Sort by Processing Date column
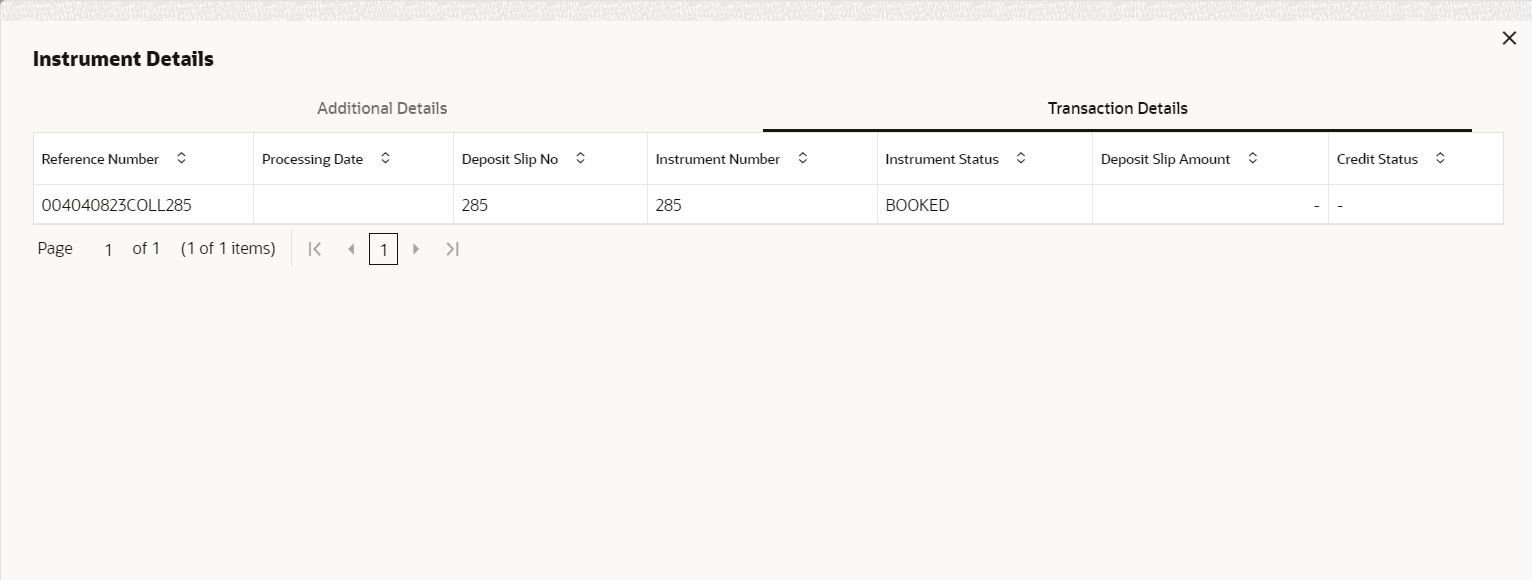 pyautogui.click(x=385, y=159)
